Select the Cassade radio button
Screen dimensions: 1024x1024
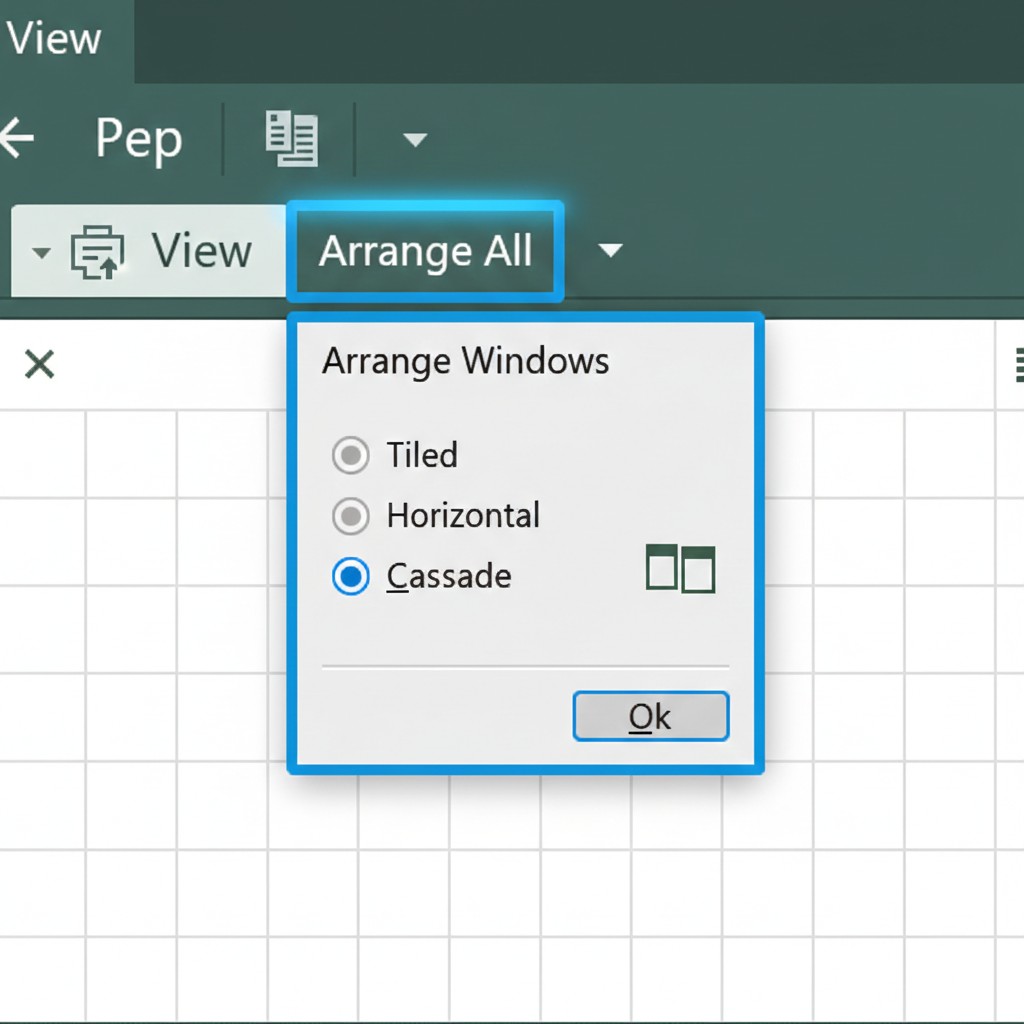(x=351, y=577)
